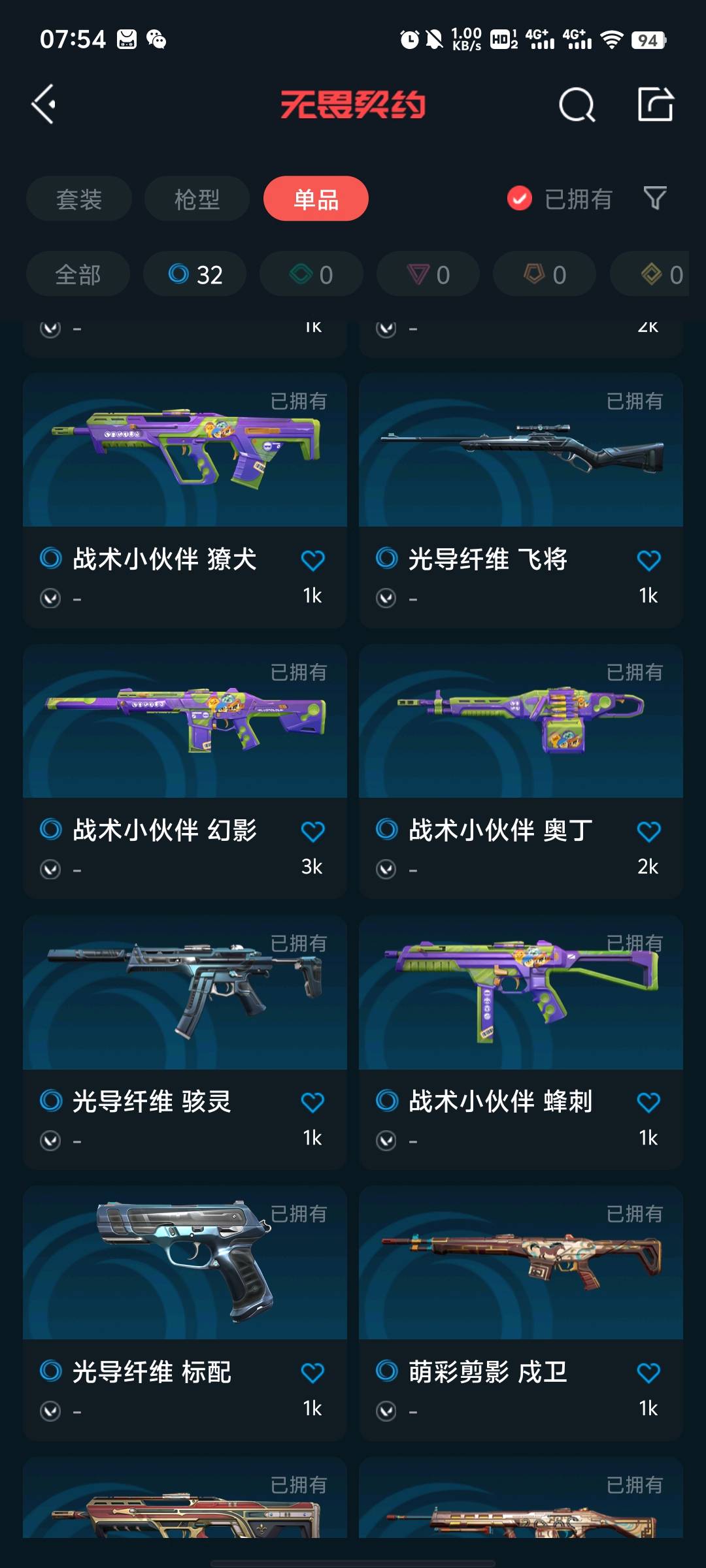Image resolution: width=706 pixels, height=1568 pixels.
Task: Tap the share icon at top right
Action: [x=656, y=105]
